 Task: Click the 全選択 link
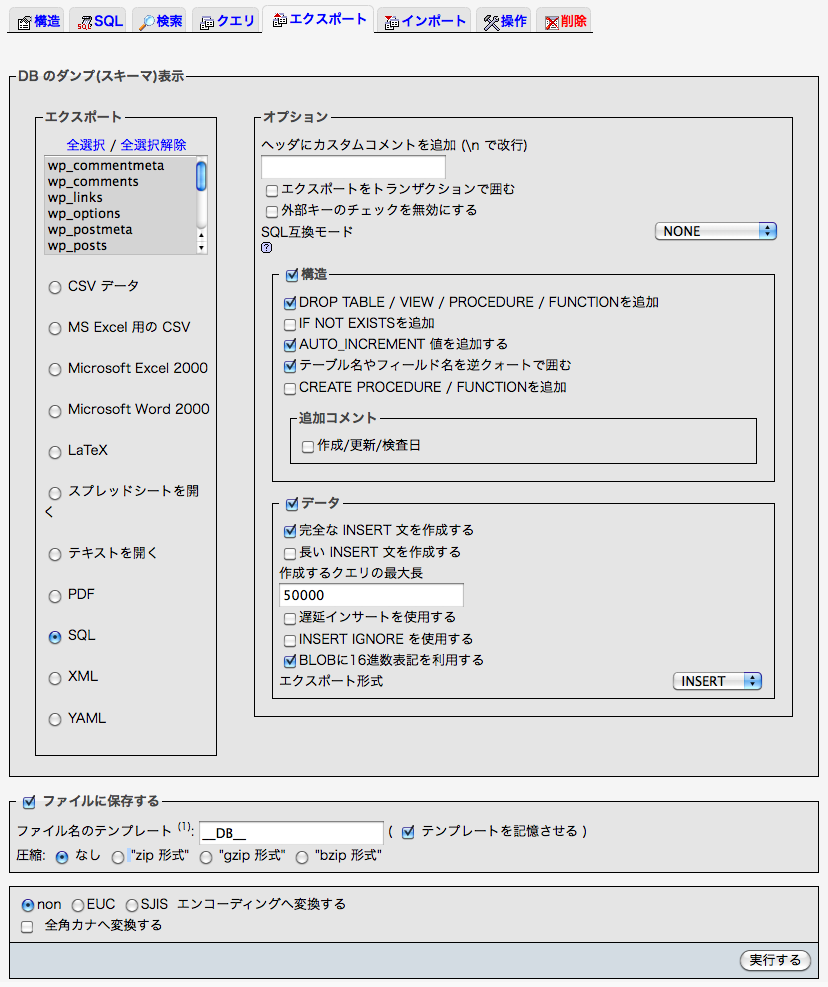coord(85,145)
